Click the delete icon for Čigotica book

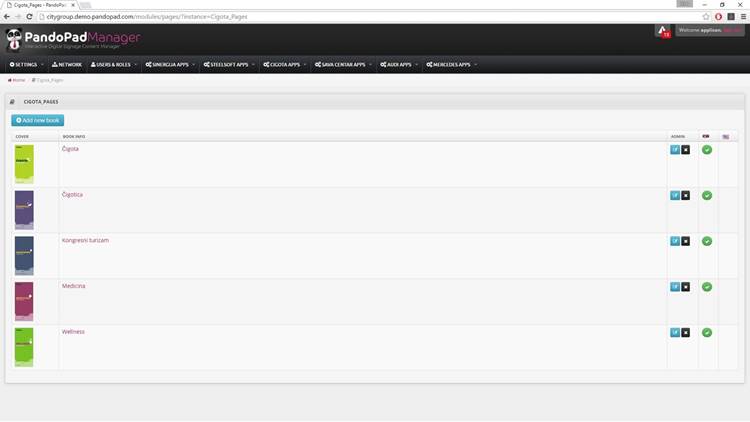(x=685, y=195)
